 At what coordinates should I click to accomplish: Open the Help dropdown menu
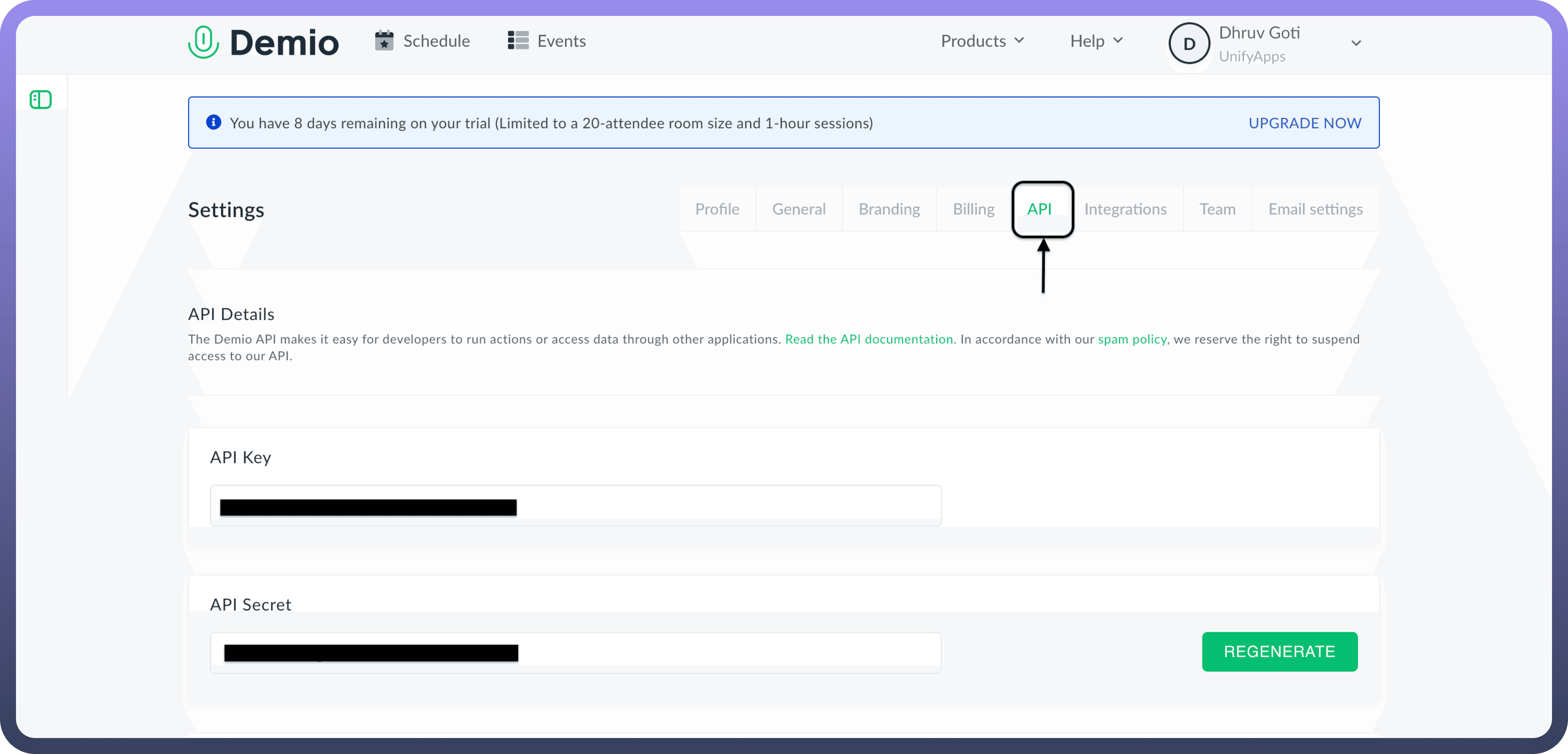1096,41
